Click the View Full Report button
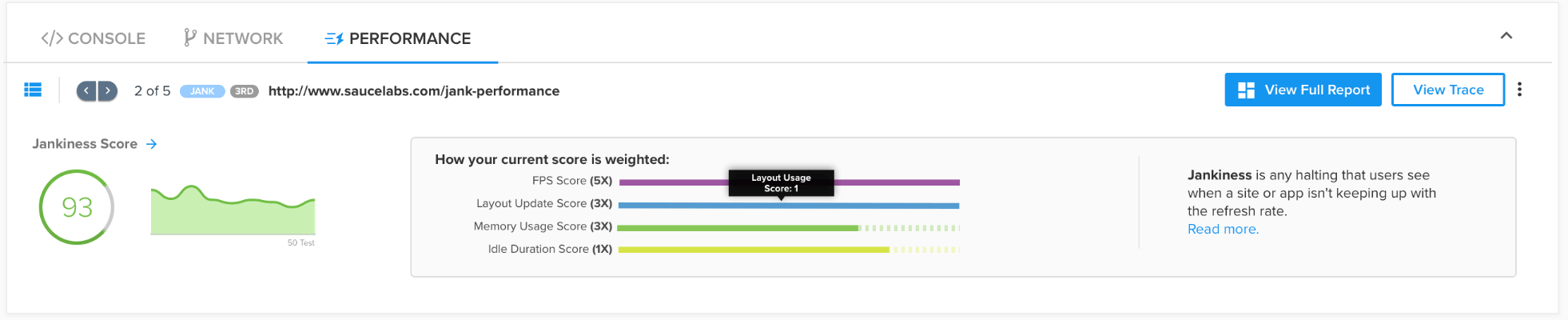This screenshot has width=1568, height=320. pos(1303,90)
